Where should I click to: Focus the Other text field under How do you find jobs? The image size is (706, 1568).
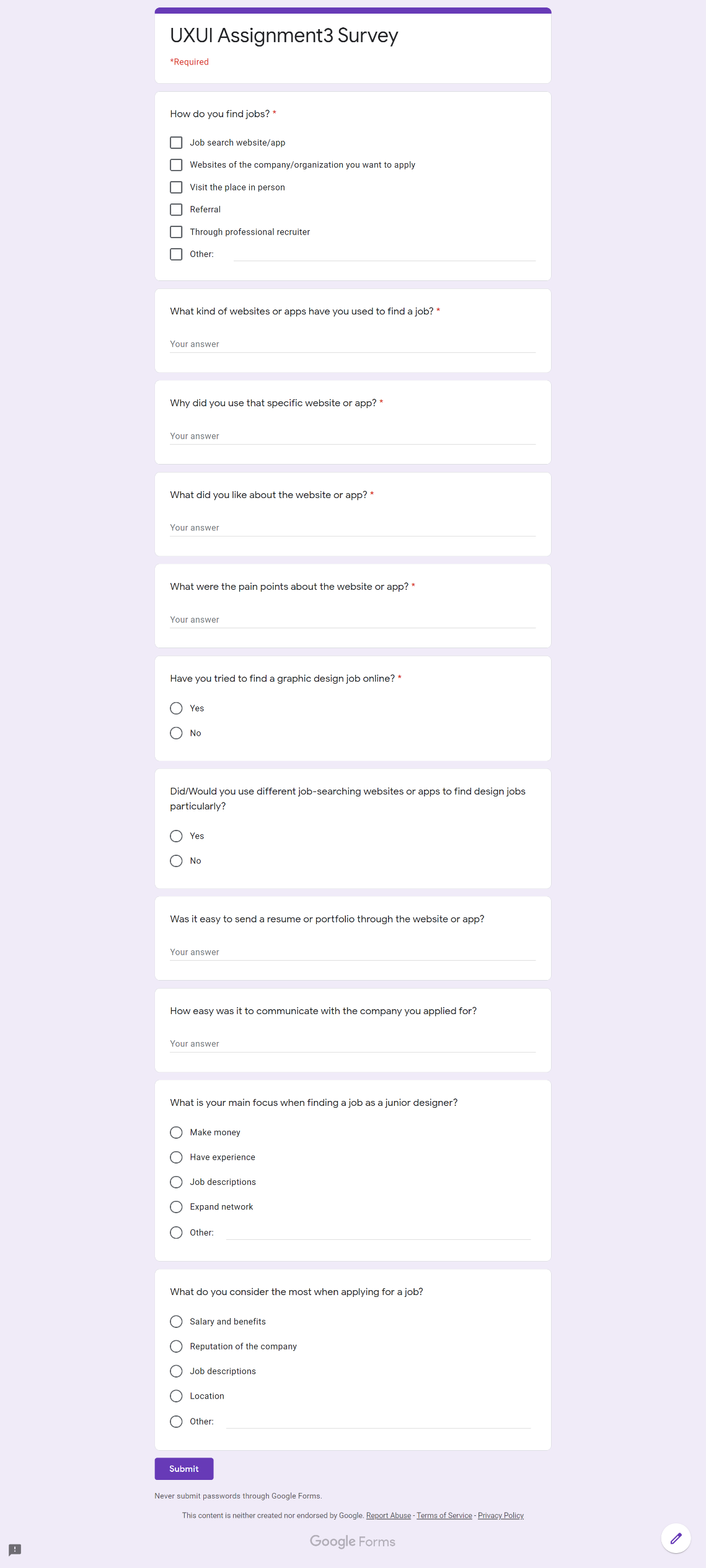(x=384, y=254)
